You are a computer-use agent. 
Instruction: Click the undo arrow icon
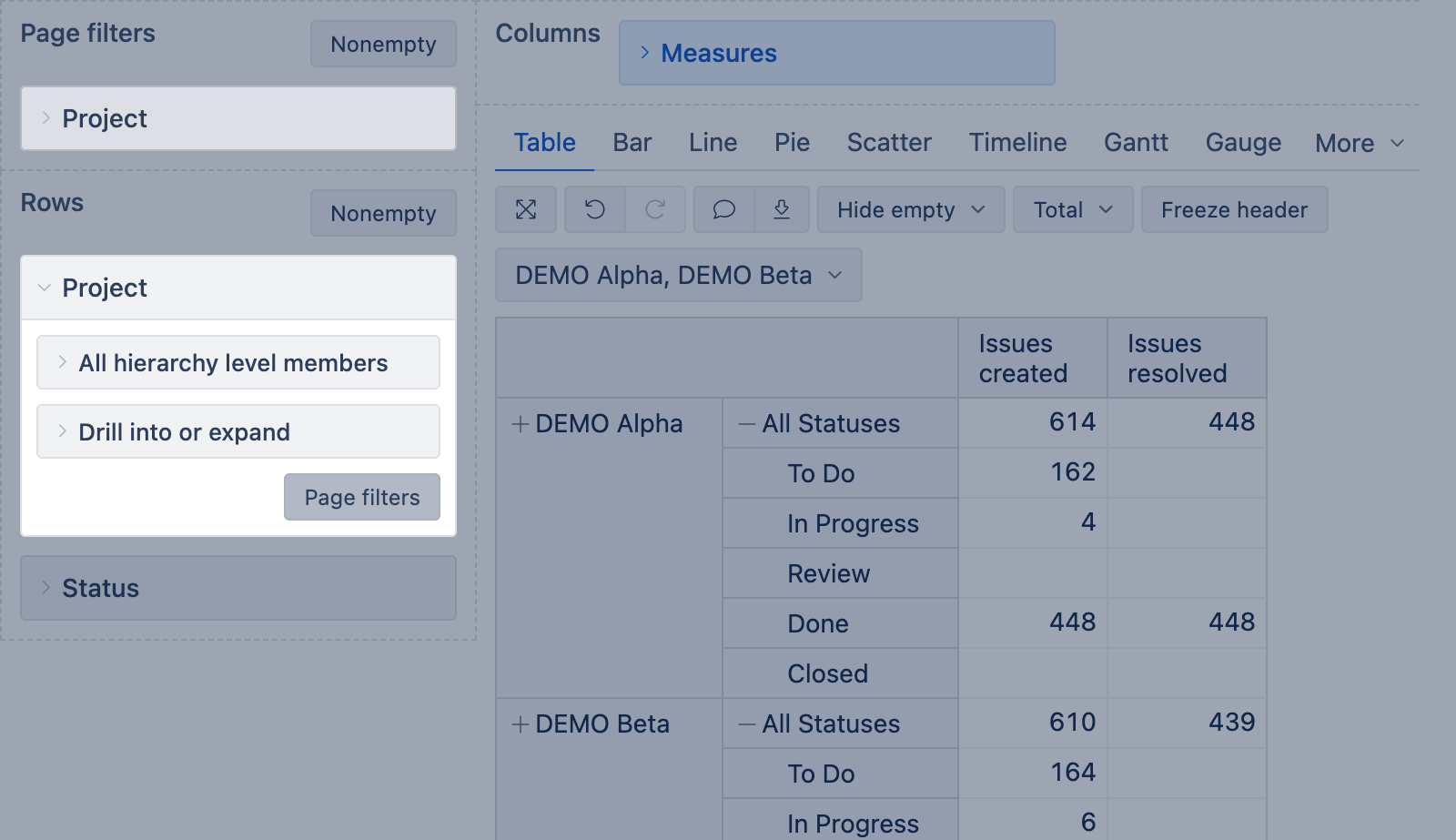tap(595, 210)
